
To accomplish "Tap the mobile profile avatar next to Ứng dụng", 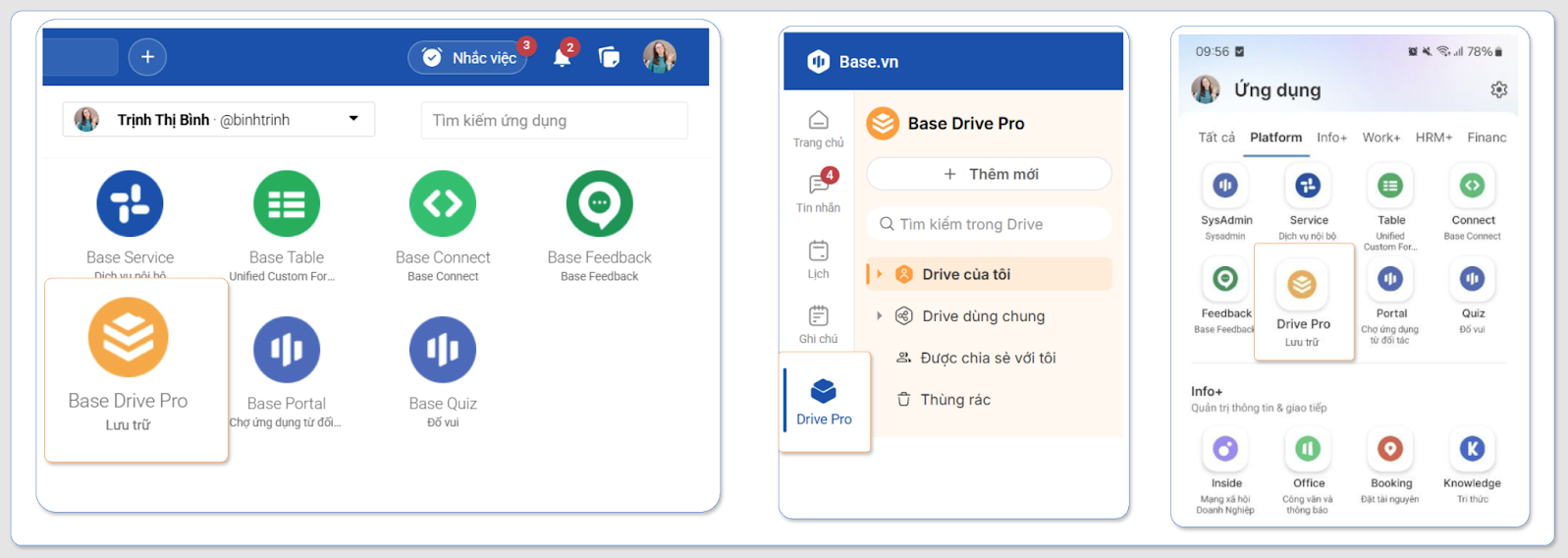I will 1206,89.
